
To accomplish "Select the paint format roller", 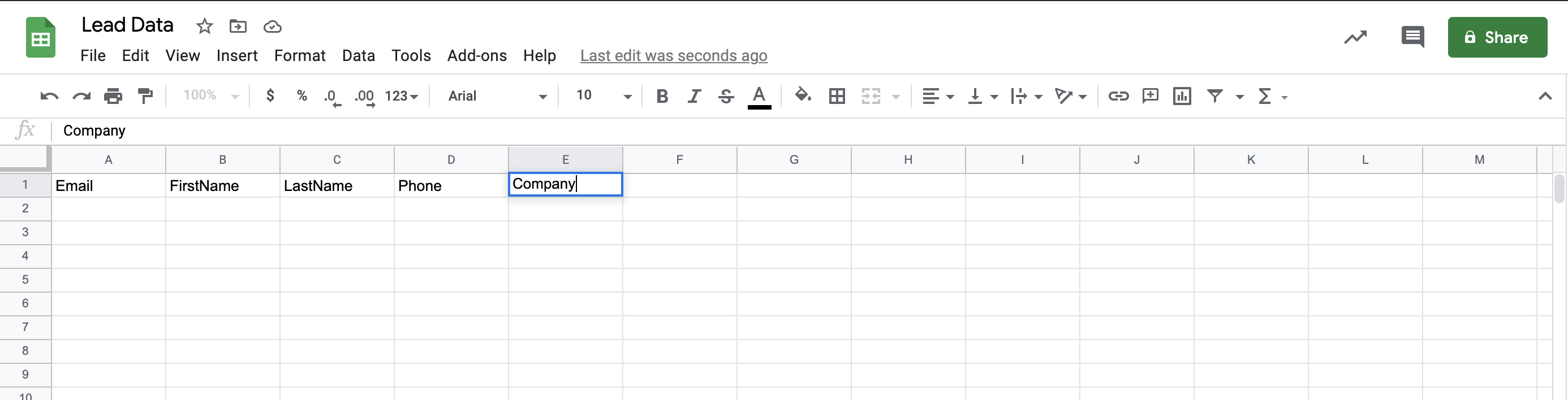I will coord(145,96).
